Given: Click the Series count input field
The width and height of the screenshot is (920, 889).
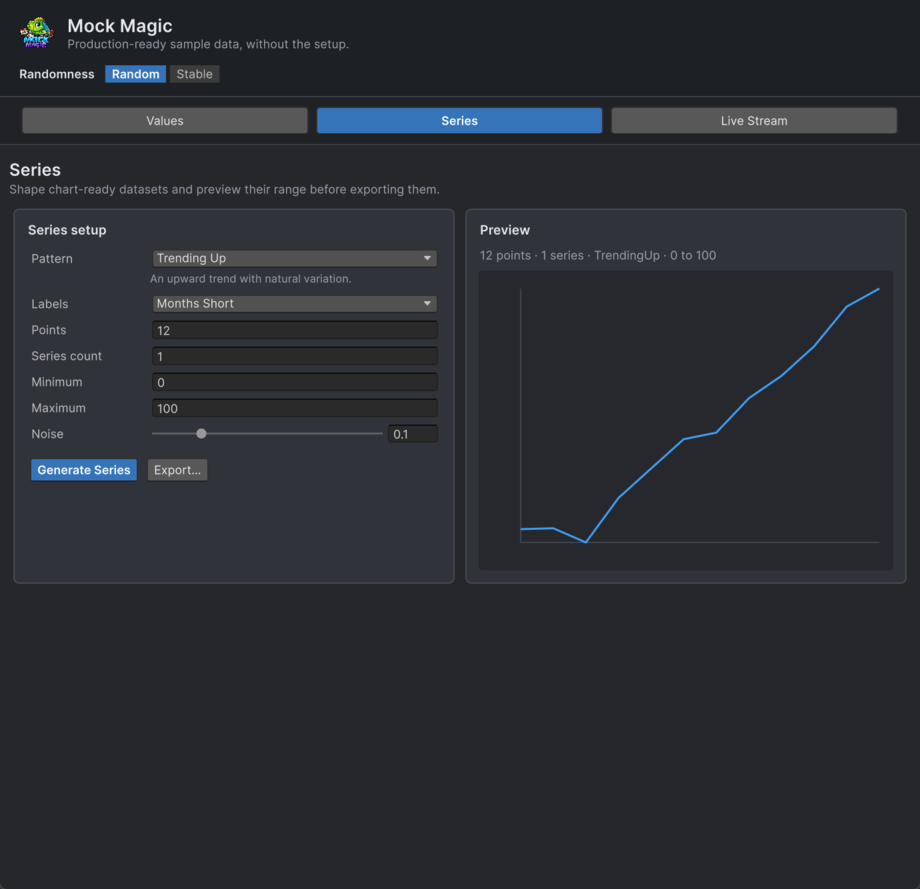Looking at the screenshot, I should [x=295, y=356].
